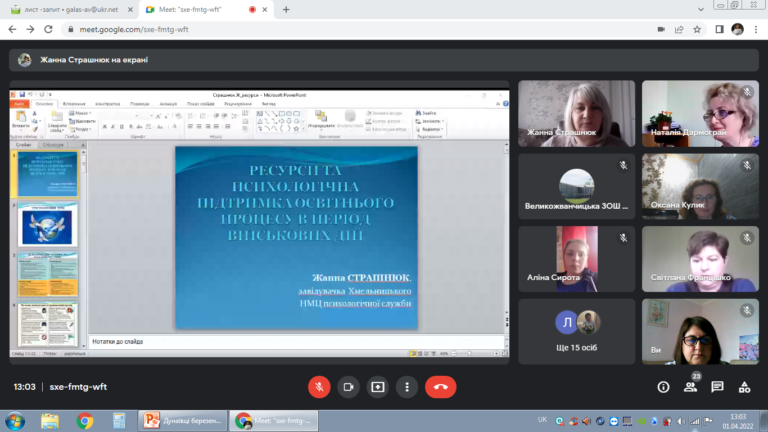Image resolution: width=768 pixels, height=432 pixels.
Task: Open the 'Ще 15 осіб' participants tile
Action: tap(576, 332)
